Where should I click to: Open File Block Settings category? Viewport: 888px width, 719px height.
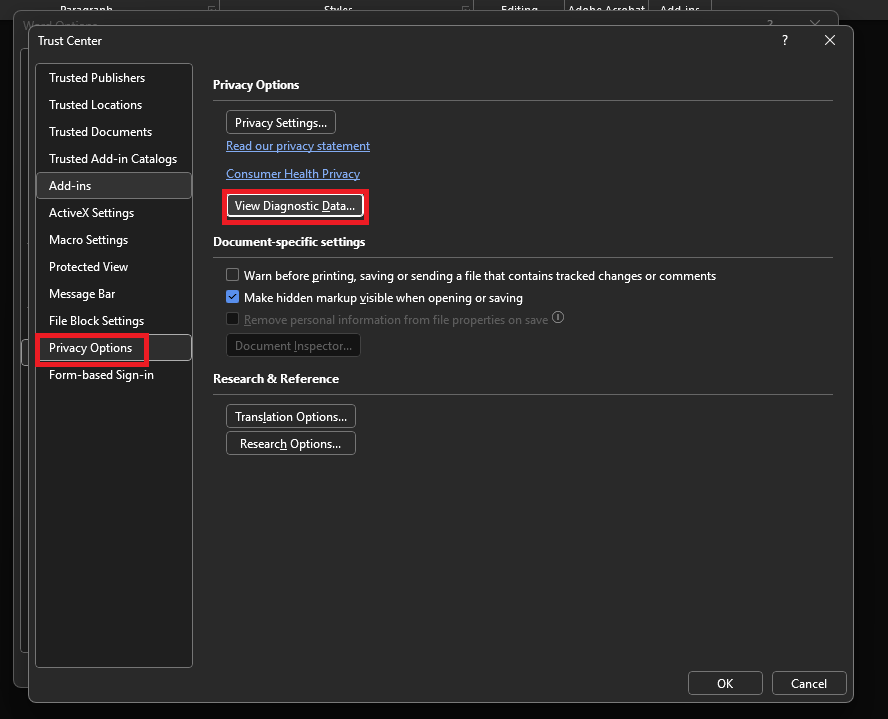pyautogui.click(x=96, y=321)
